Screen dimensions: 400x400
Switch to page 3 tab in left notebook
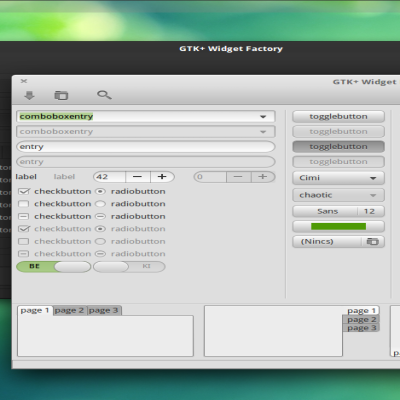[x=104, y=311]
